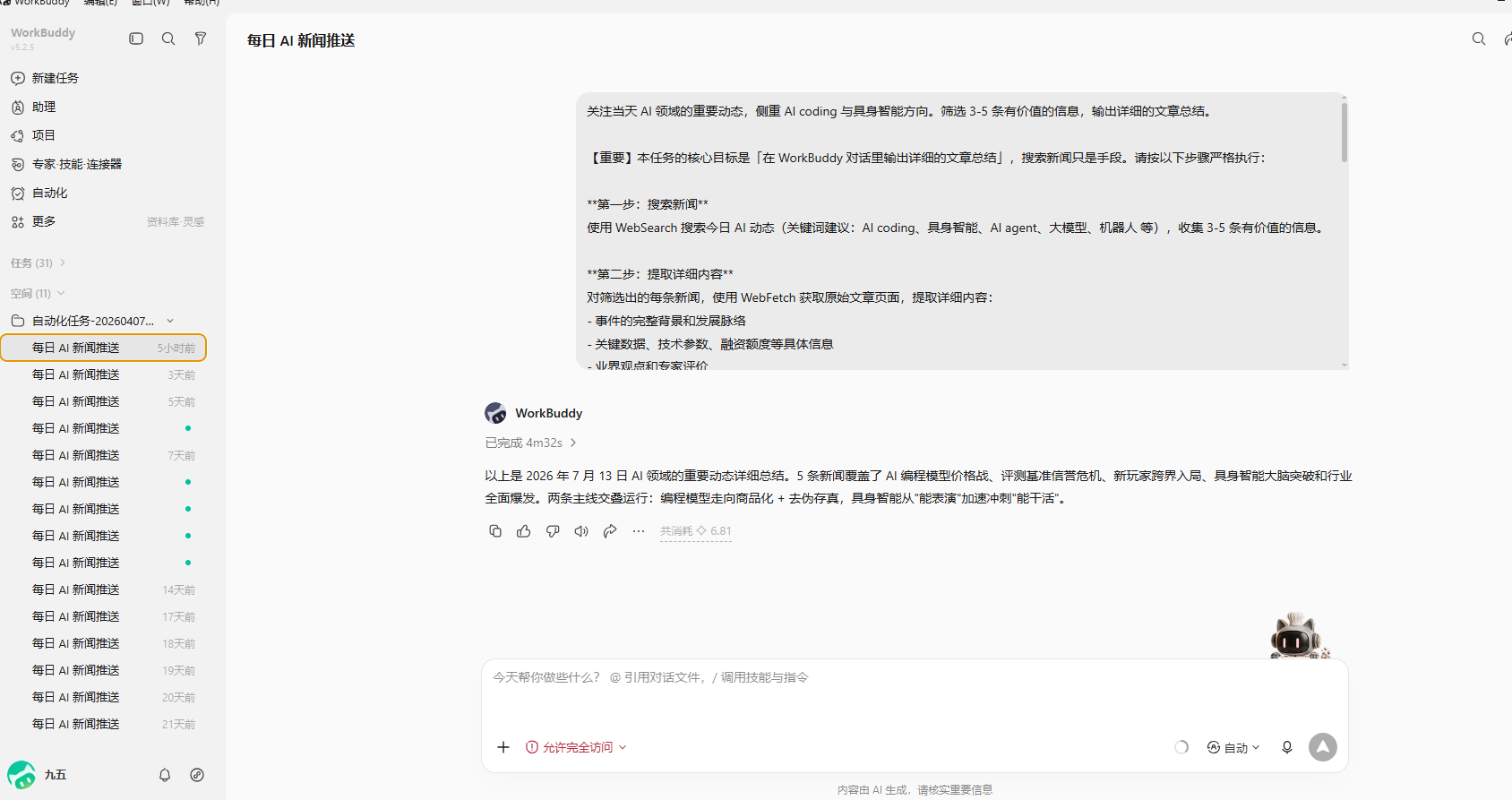This screenshot has height=800, width=1512.
Task: Open the 助理 section
Action: 44,107
